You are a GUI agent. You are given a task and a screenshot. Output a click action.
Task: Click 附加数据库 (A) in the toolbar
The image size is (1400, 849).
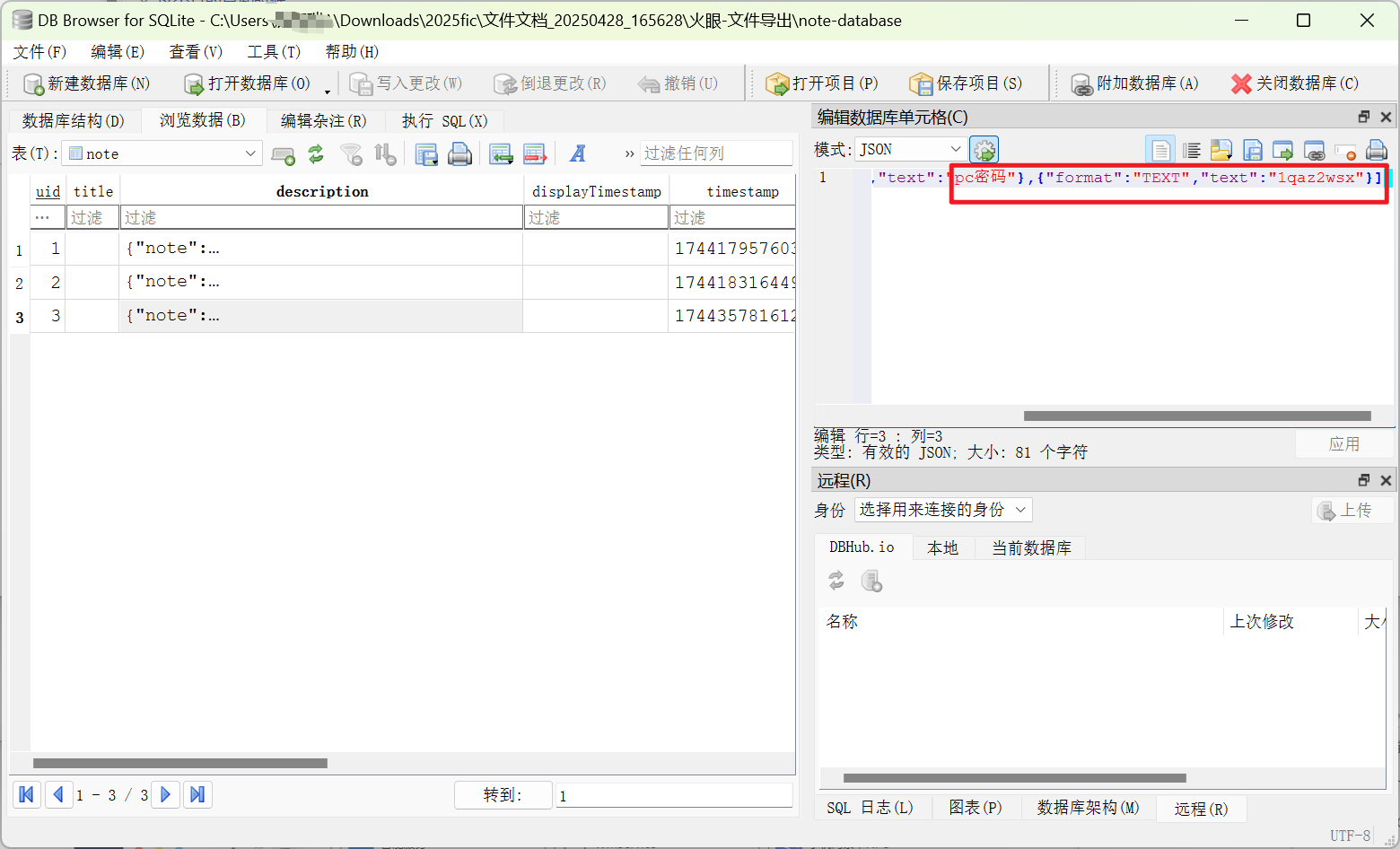point(1135,83)
